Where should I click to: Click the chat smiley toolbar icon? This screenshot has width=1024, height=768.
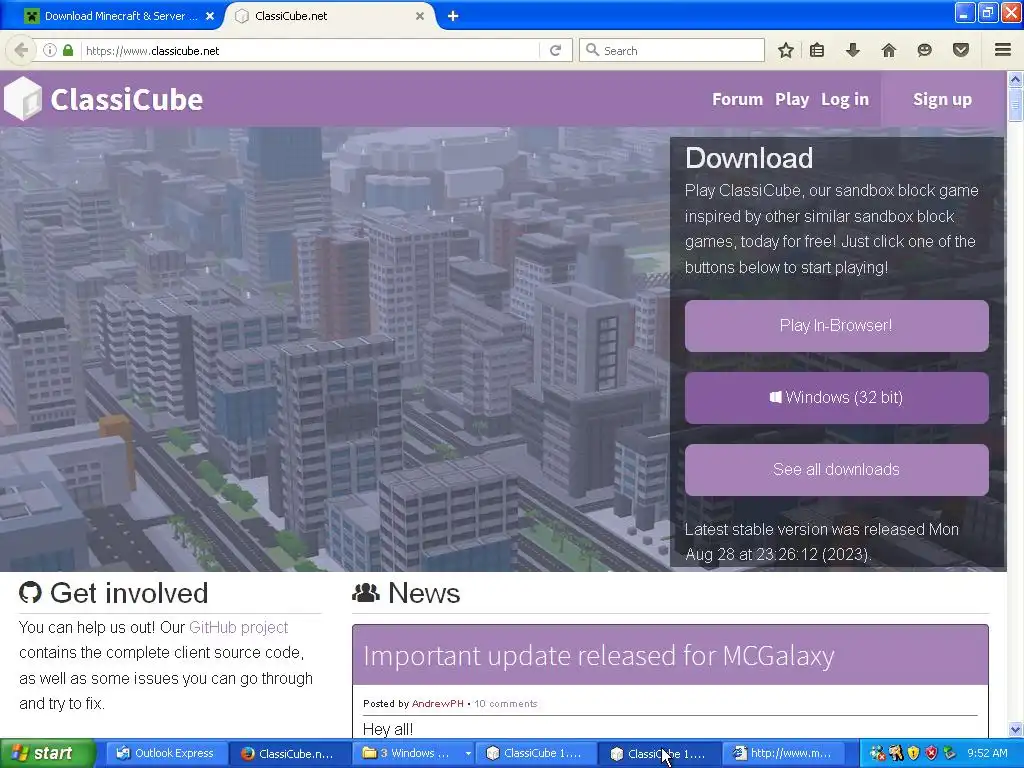pyautogui.click(x=924, y=50)
